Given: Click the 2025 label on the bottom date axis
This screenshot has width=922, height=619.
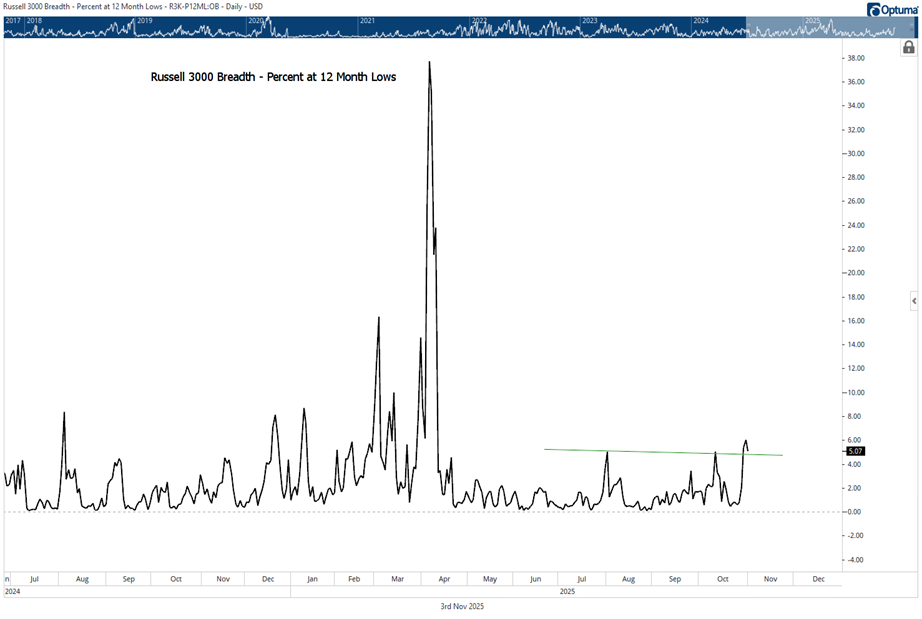Looking at the screenshot, I should (x=566, y=590).
